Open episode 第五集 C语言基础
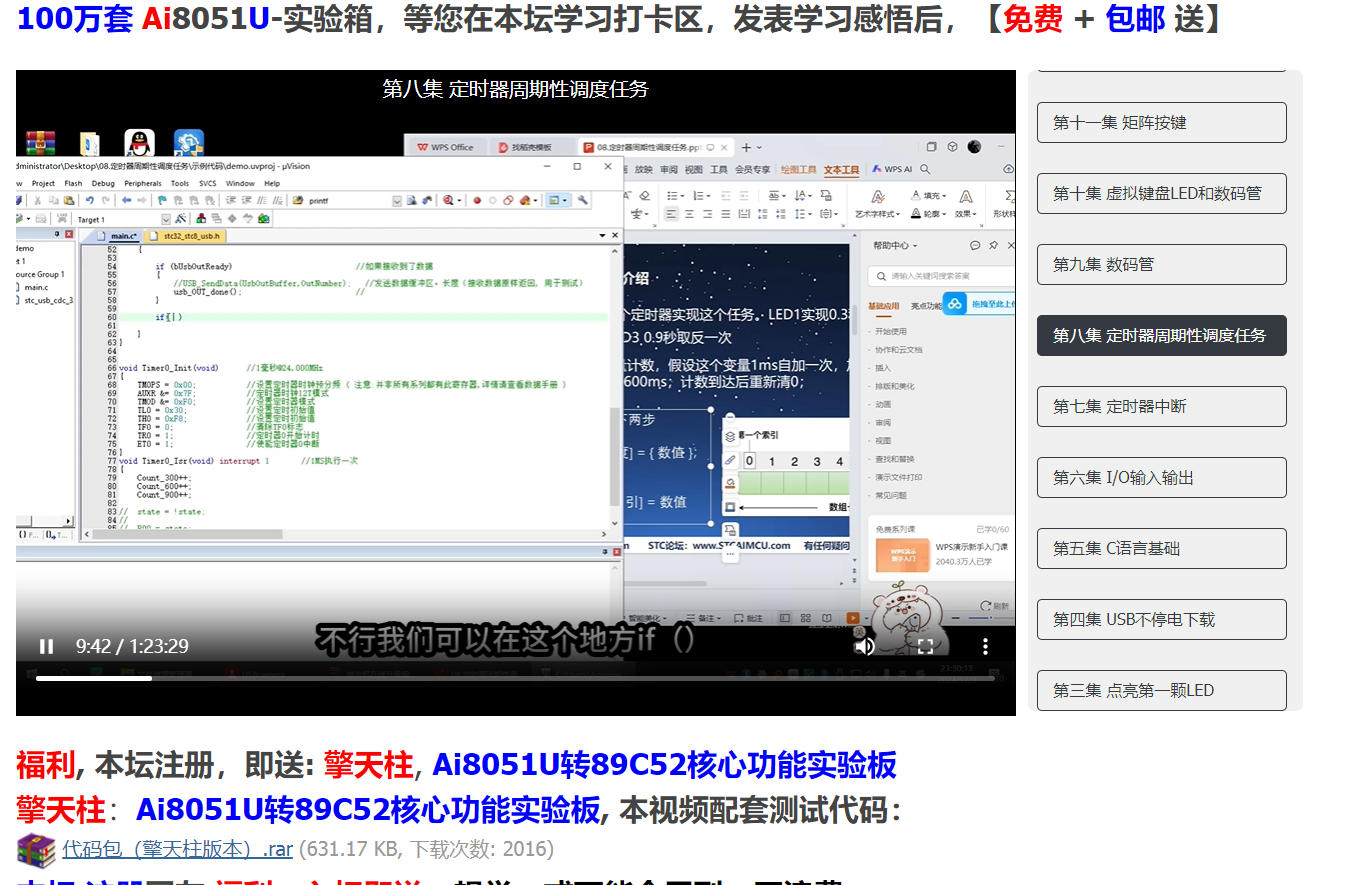This screenshot has width=1345, height=885. coord(1161,548)
